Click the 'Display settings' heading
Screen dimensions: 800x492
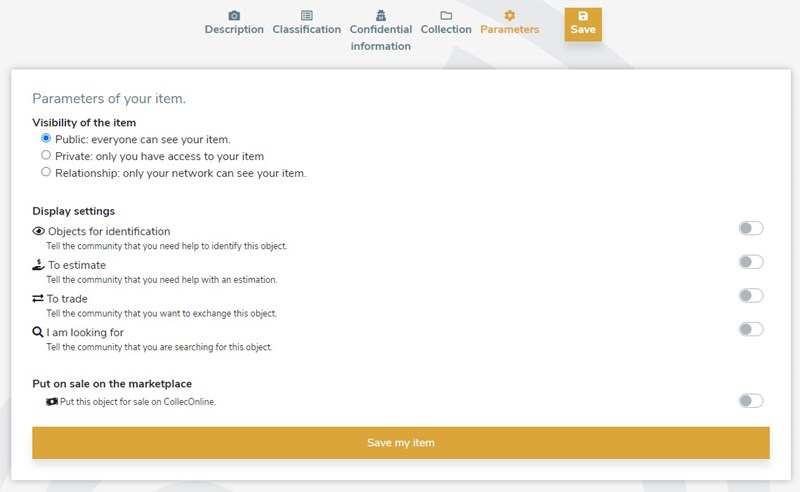click(x=73, y=211)
